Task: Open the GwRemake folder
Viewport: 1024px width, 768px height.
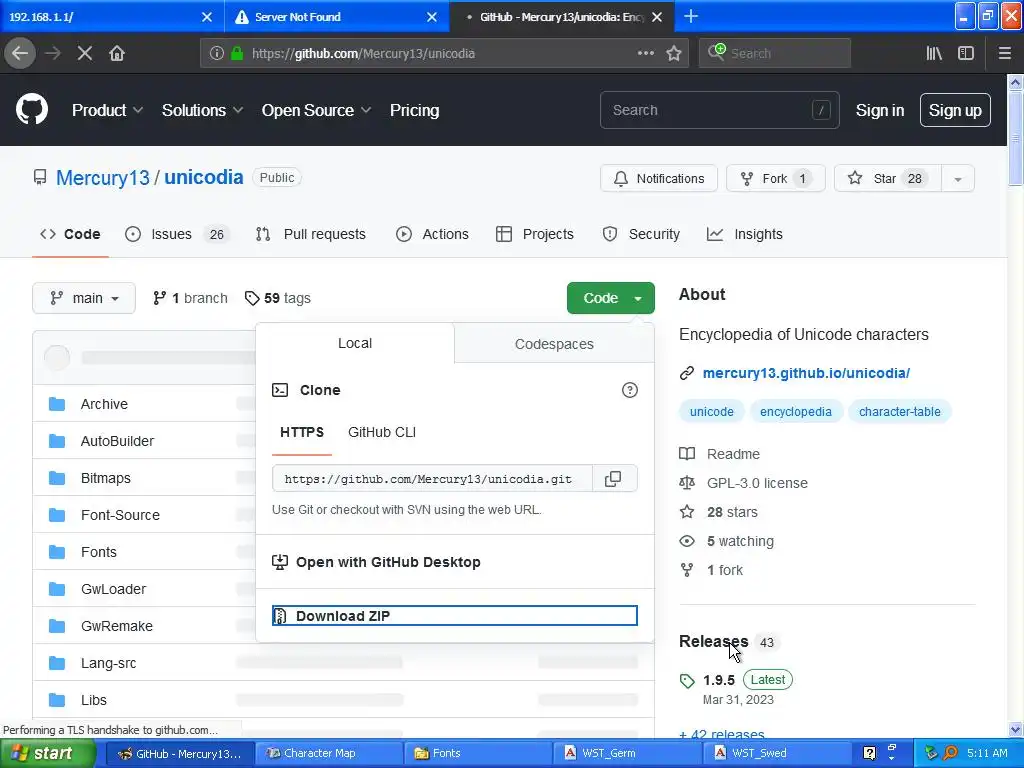Action: pos(117,626)
